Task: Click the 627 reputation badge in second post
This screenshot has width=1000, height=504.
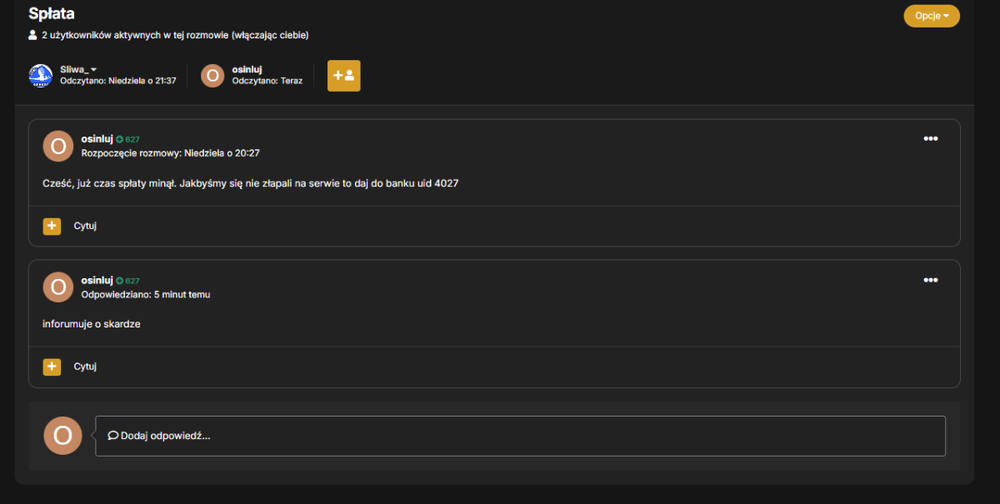Action: point(128,281)
